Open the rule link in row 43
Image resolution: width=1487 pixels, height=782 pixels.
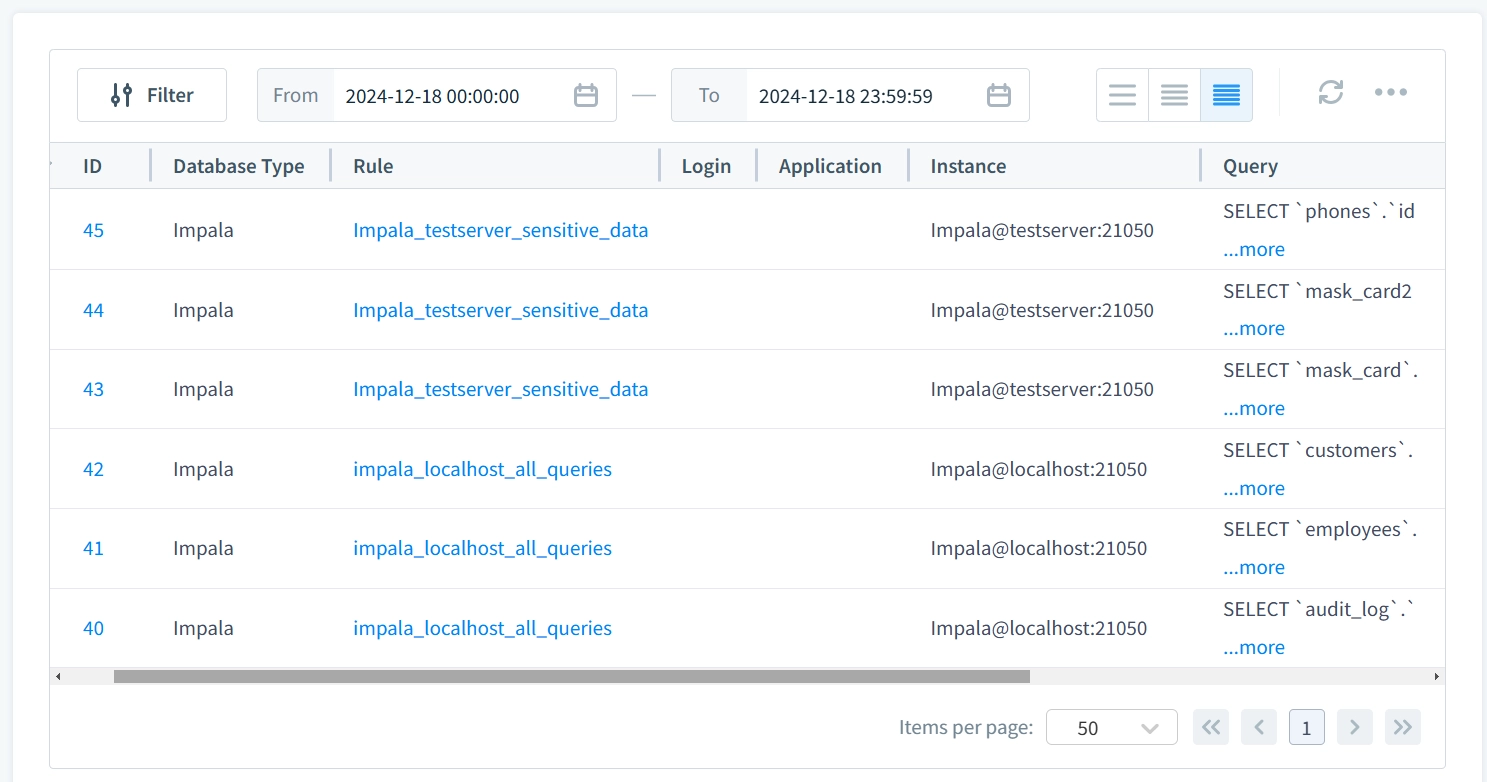[x=501, y=389]
